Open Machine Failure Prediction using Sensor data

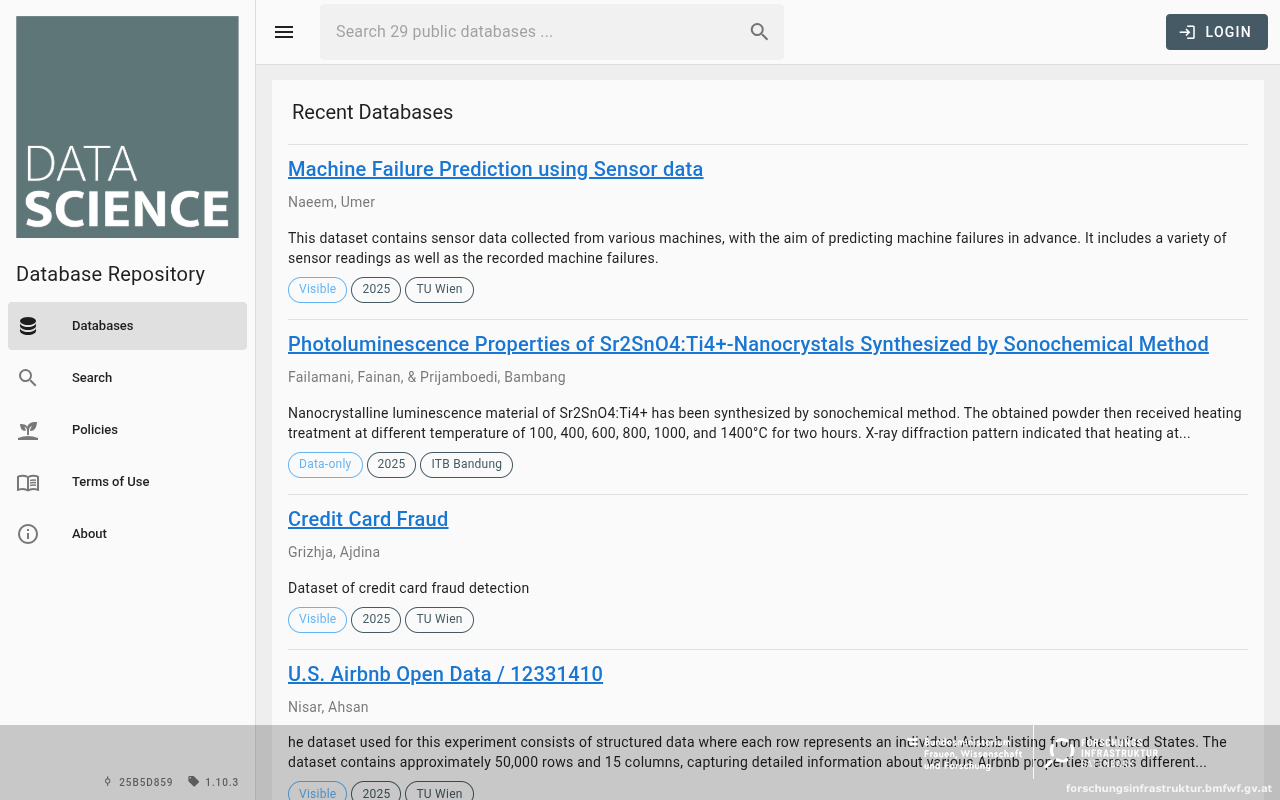coord(495,169)
